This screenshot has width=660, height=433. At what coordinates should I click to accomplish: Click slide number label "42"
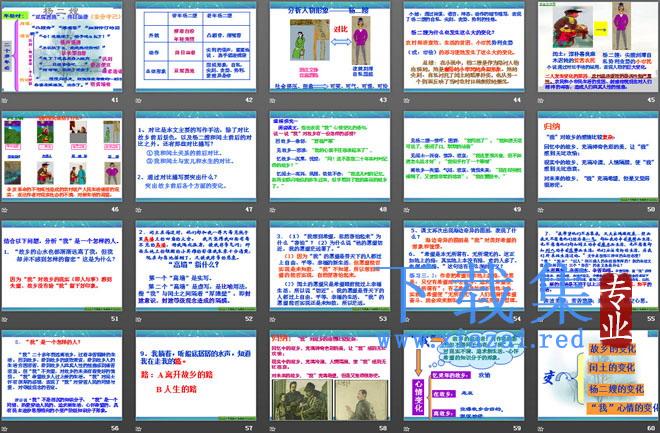[x=249, y=100]
